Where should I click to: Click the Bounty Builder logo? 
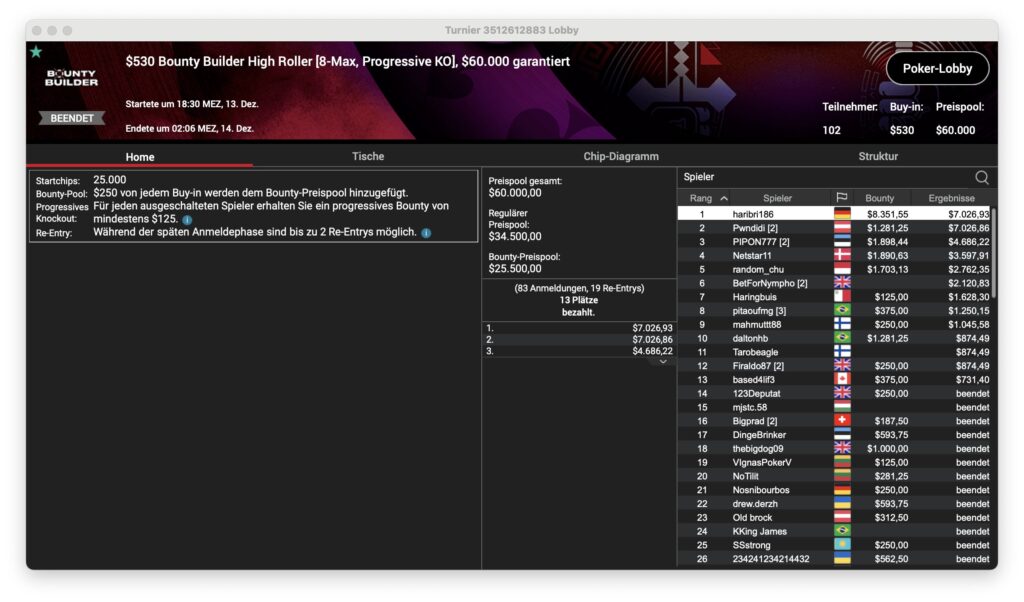71,77
